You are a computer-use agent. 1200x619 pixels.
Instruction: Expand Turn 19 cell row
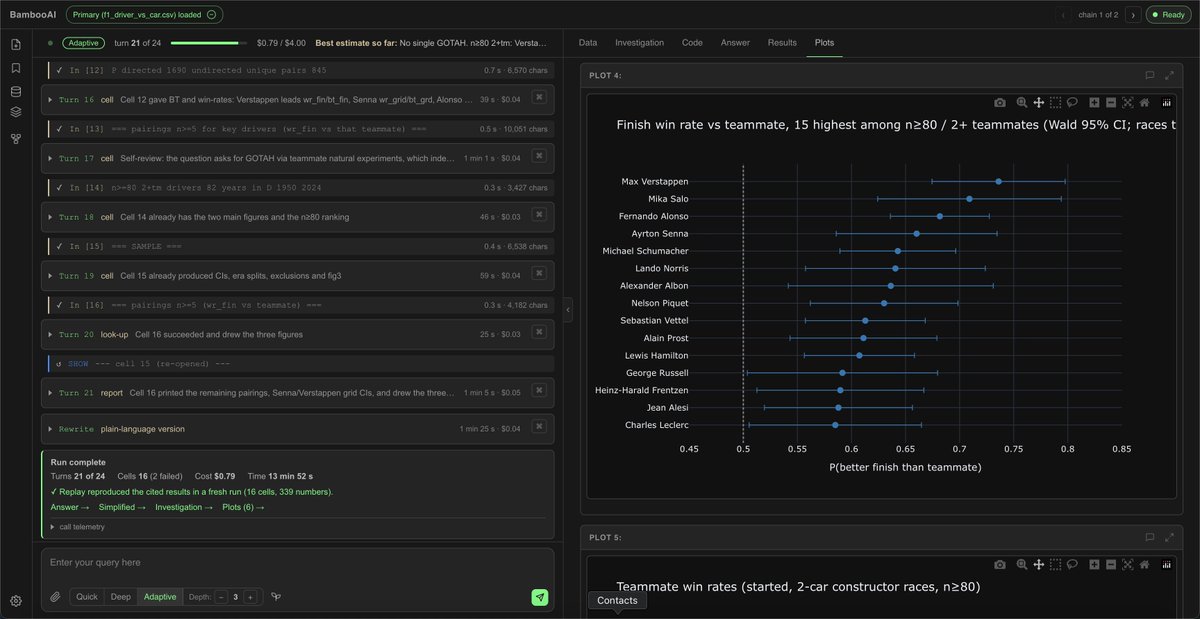point(297,275)
